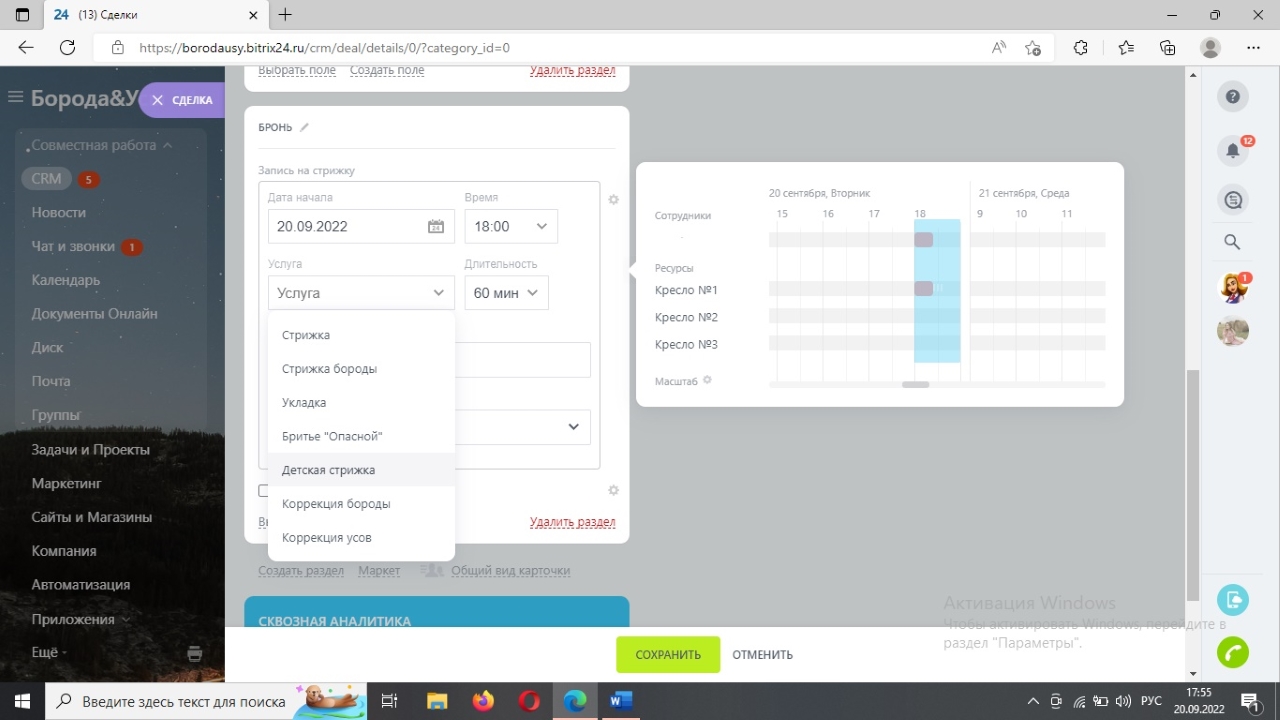Screen dimensions: 1280x720
Task: Click the Выбрать поле link at top
Action: click(297, 70)
